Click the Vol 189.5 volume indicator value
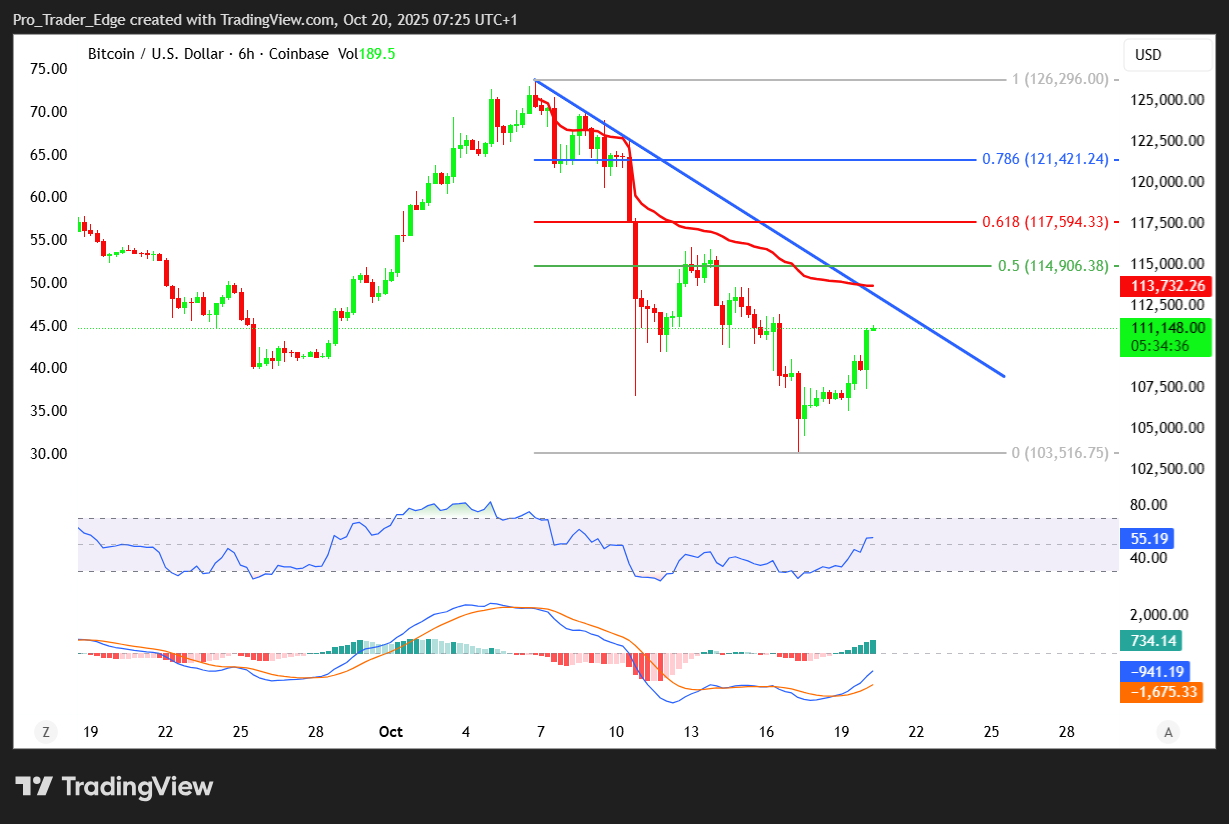The width and height of the screenshot is (1229, 824). pyautogui.click(x=369, y=54)
